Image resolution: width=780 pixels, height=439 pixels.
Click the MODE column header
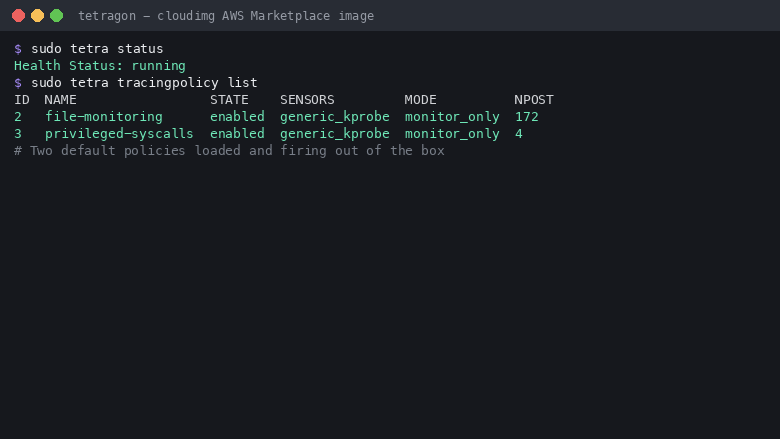[420, 99]
